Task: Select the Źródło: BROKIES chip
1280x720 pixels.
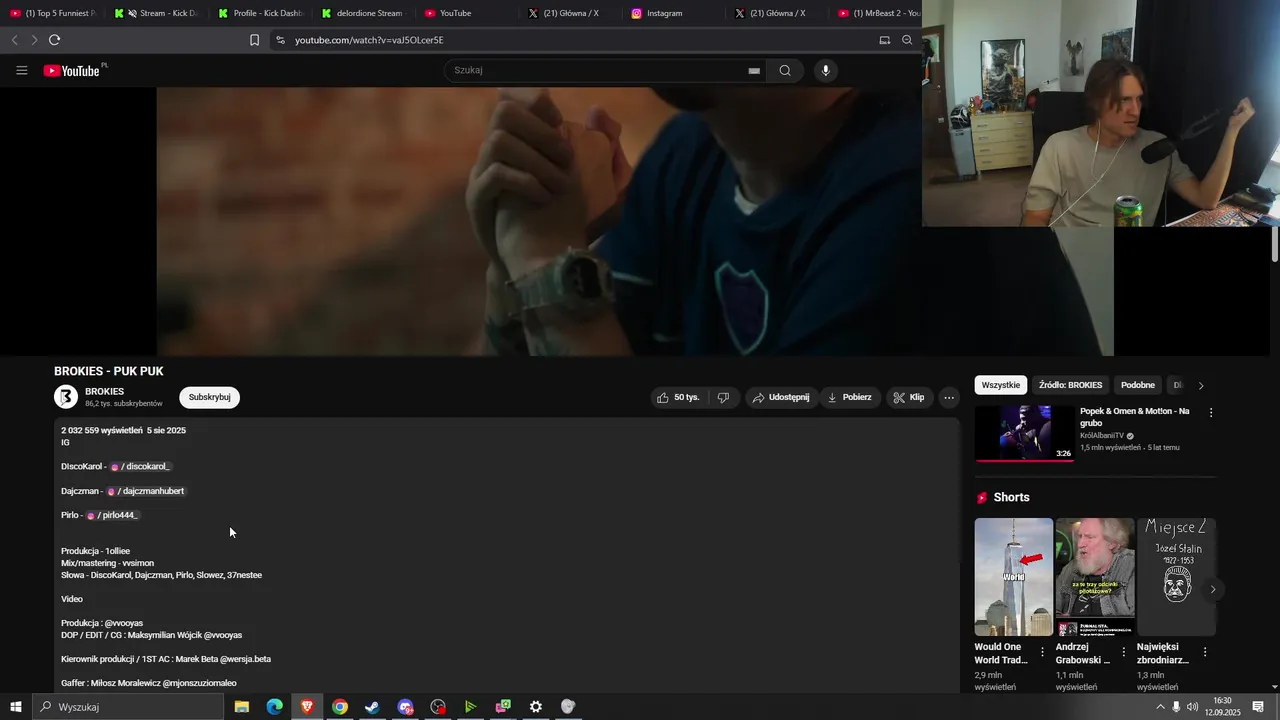Action: coord(1070,385)
